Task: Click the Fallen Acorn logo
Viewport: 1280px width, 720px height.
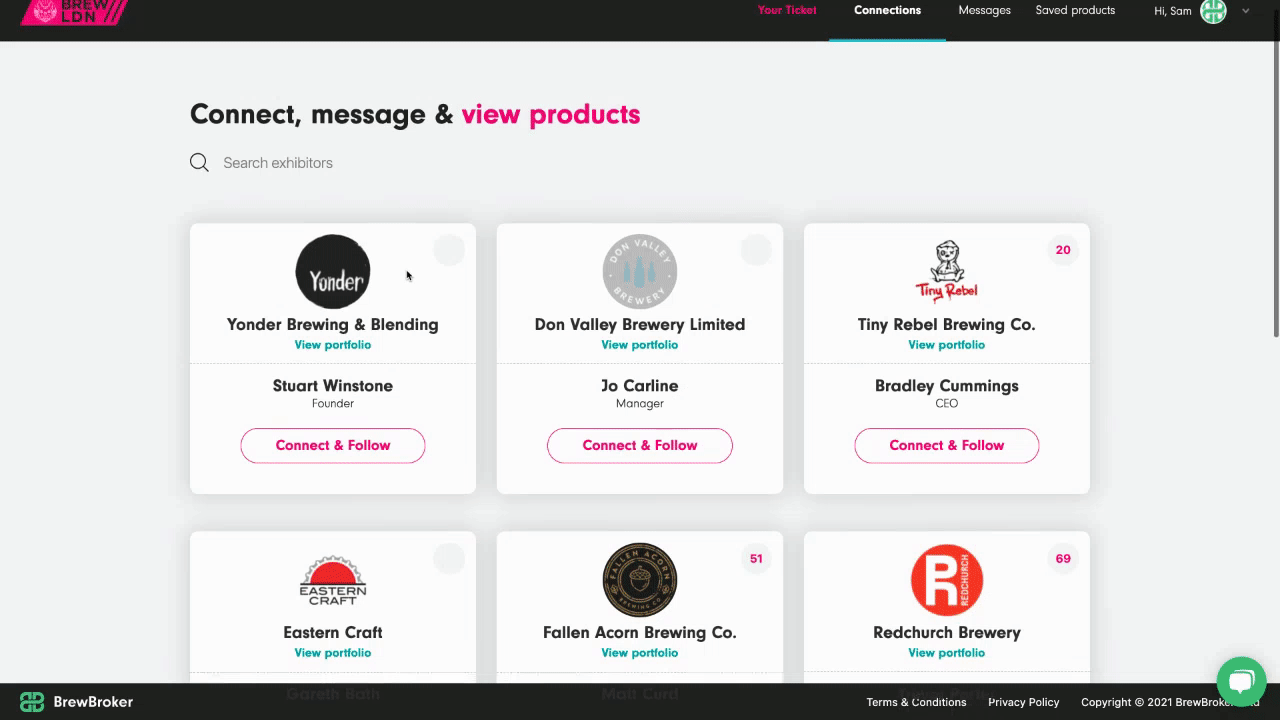Action: click(640, 580)
